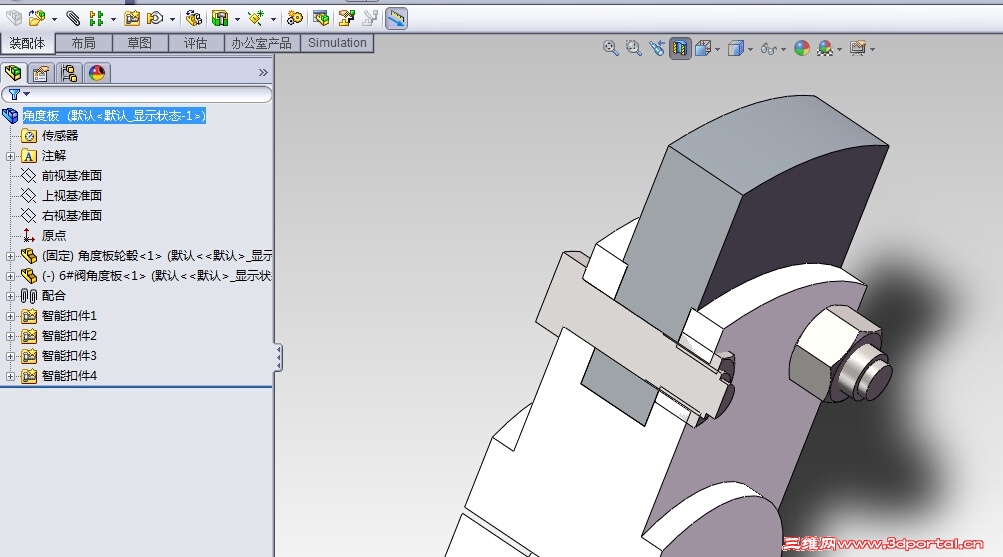The height and width of the screenshot is (557, 1003).
Task: Open the Smart Fasteners tool
Action: (x=132, y=18)
